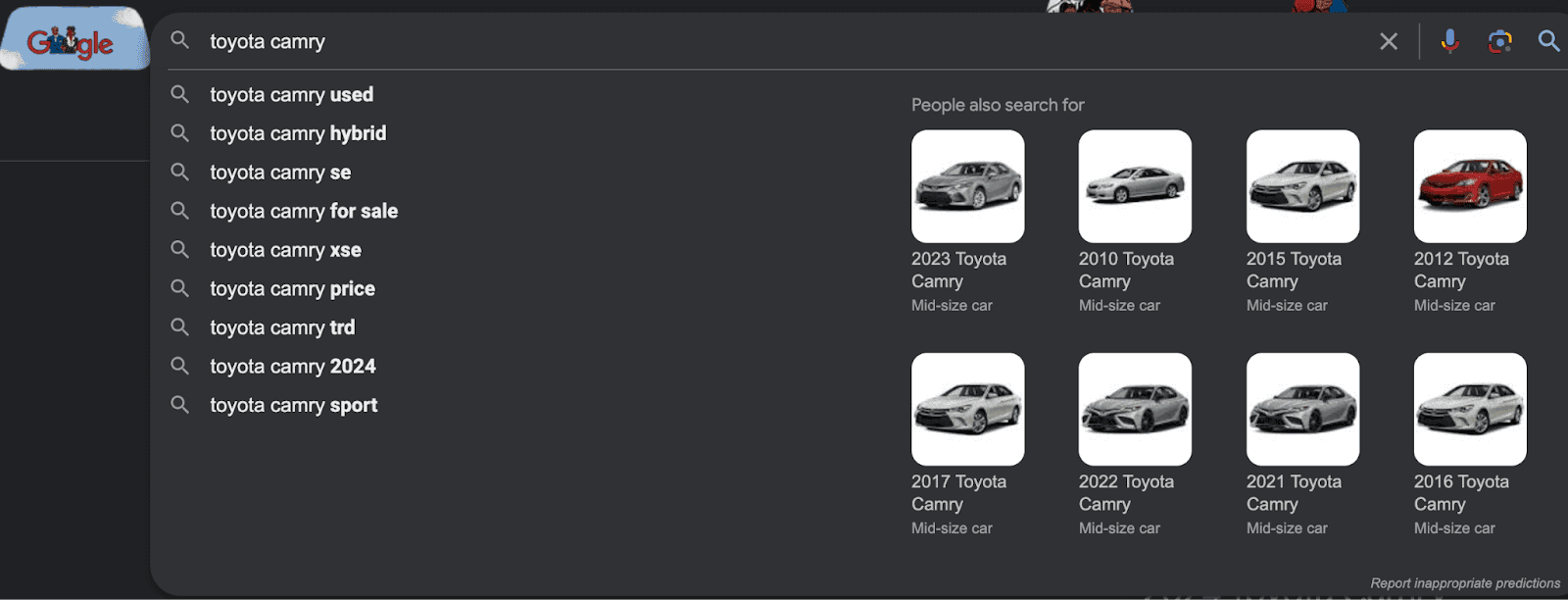Open the 2010 Toyota Camry thumbnail

tap(1135, 186)
